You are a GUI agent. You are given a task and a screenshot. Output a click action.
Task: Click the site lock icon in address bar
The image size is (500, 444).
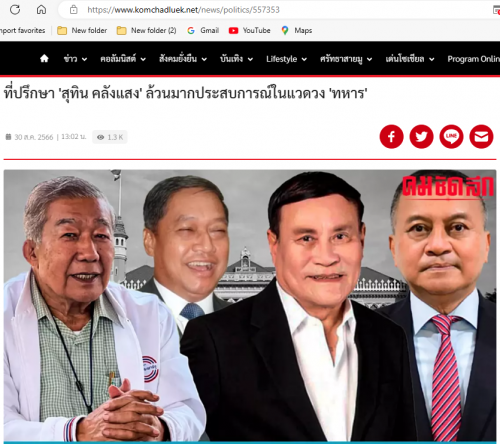[74, 10]
